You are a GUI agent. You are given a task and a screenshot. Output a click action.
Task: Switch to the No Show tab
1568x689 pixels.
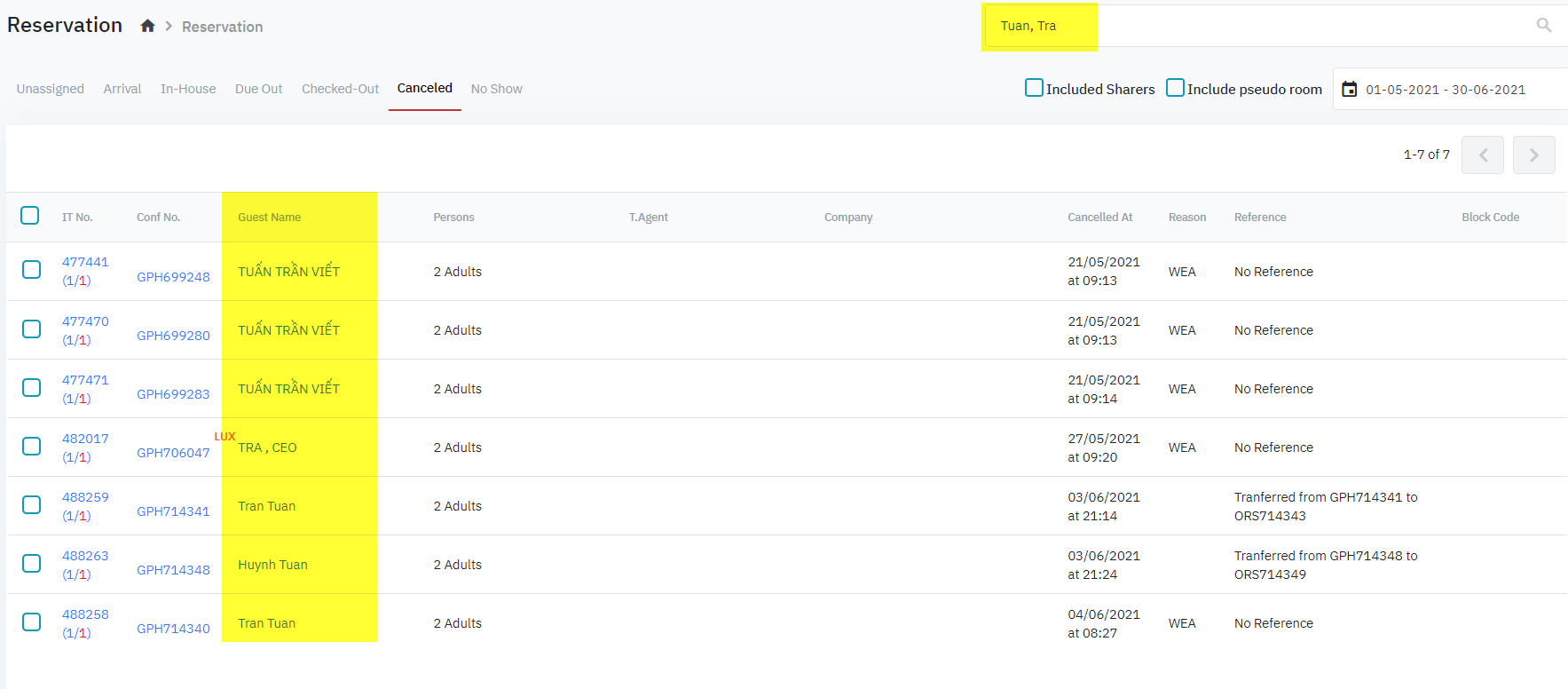pyautogui.click(x=496, y=89)
